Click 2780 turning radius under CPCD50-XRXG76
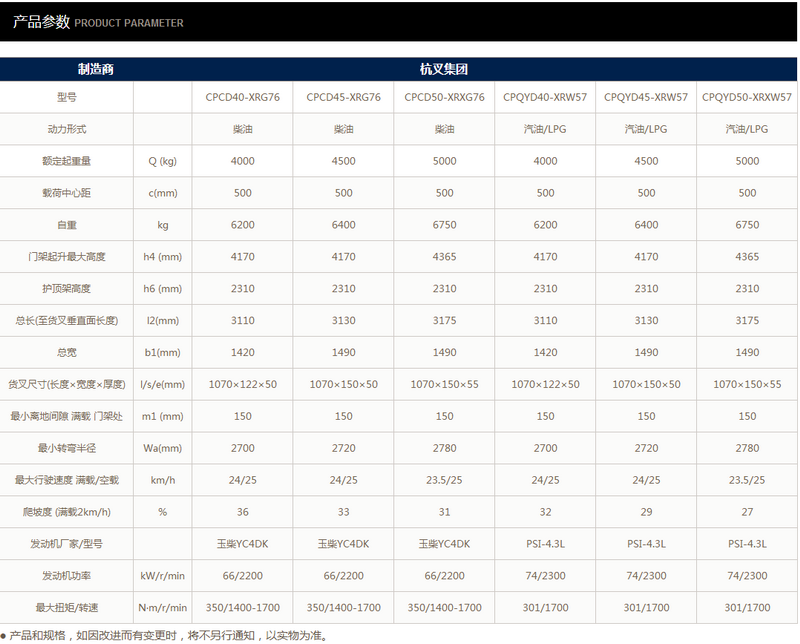This screenshot has height=644, width=800. (x=444, y=448)
